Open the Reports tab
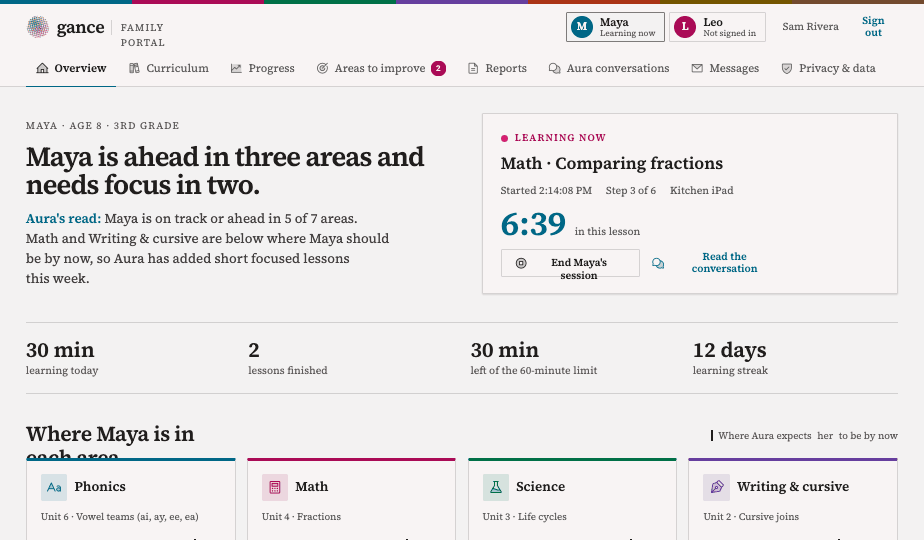The image size is (924, 540). (x=497, y=68)
